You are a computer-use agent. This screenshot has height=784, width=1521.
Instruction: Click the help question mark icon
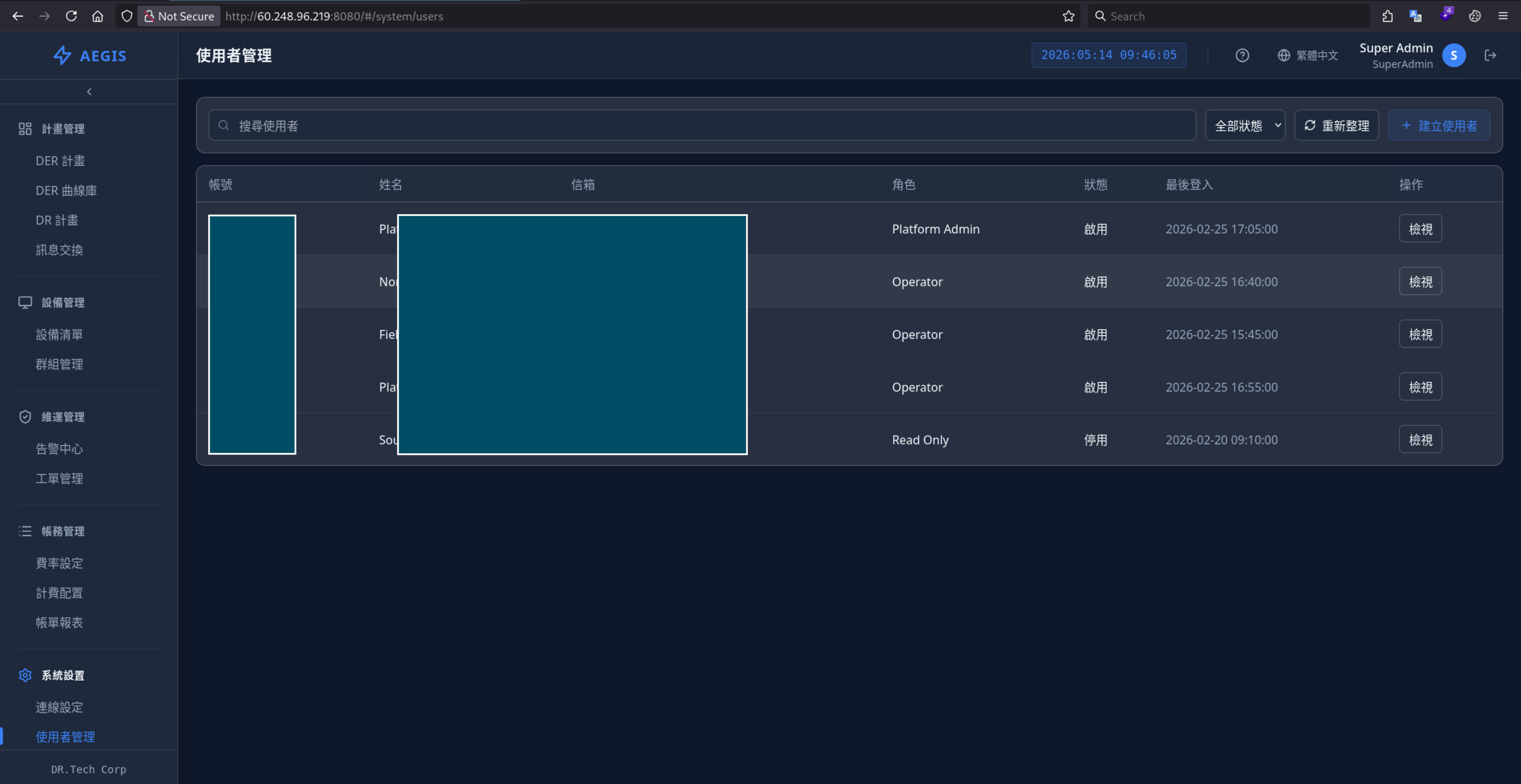click(x=1242, y=55)
